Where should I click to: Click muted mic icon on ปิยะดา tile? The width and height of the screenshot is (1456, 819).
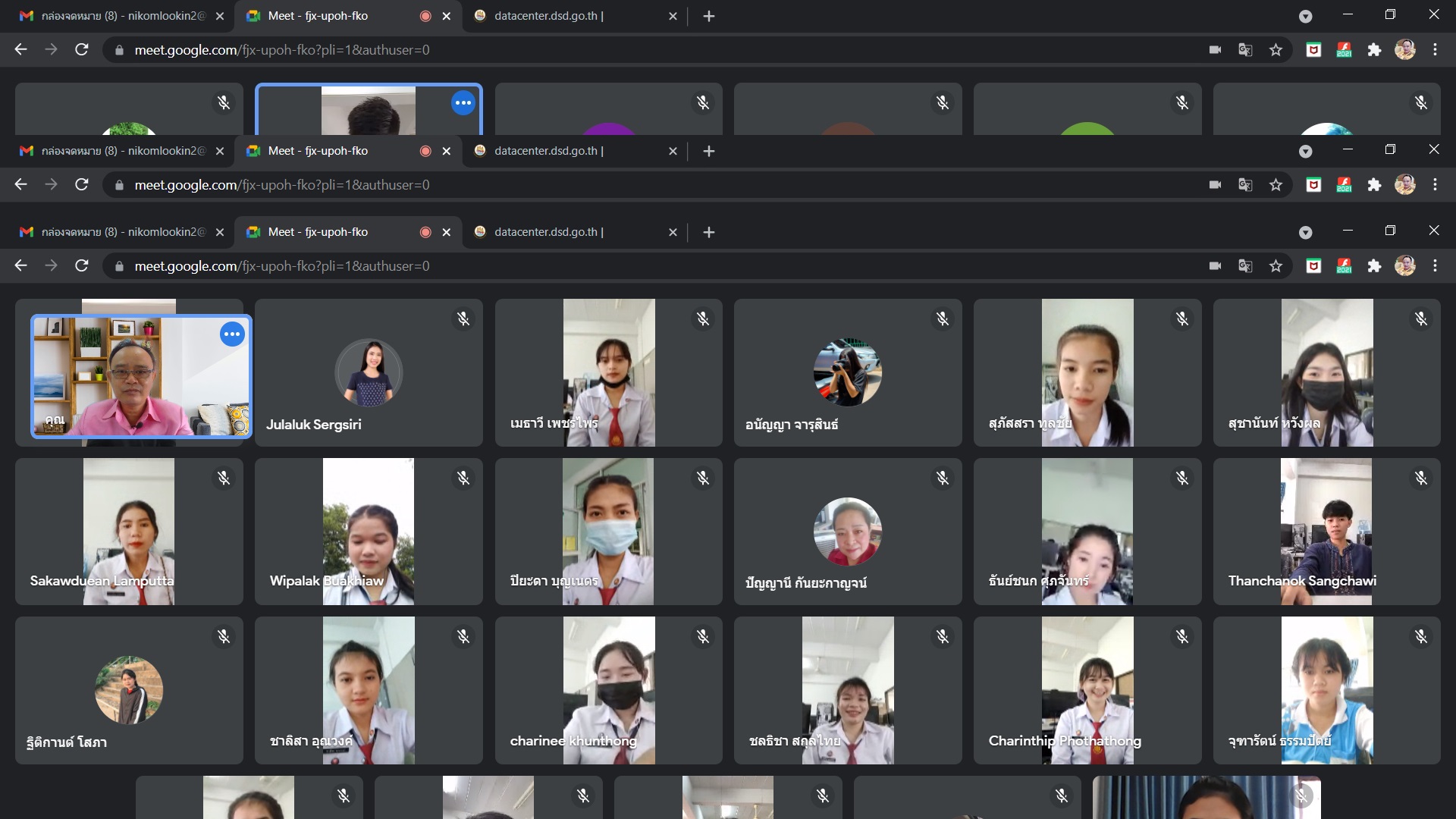(703, 478)
